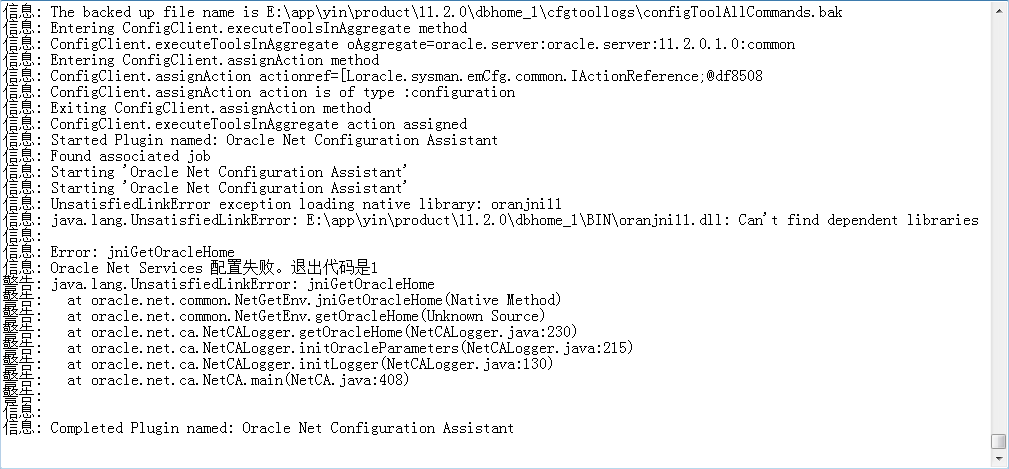Click the 'Started Plugin named' log line
1009x469 pixels.
tap(250, 140)
